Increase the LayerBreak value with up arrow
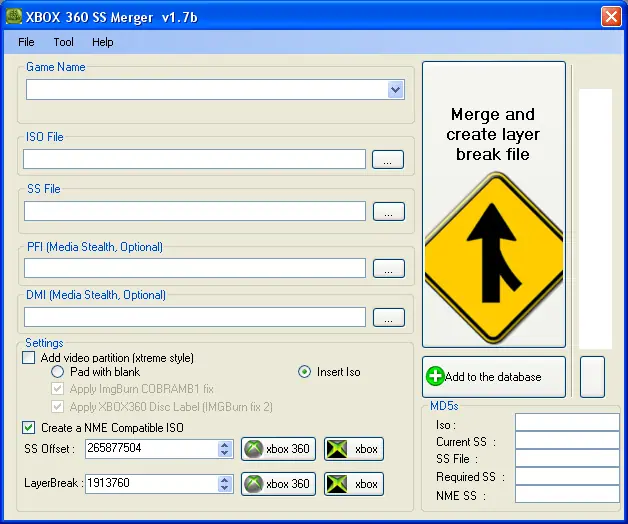The image size is (628, 524). point(225,479)
